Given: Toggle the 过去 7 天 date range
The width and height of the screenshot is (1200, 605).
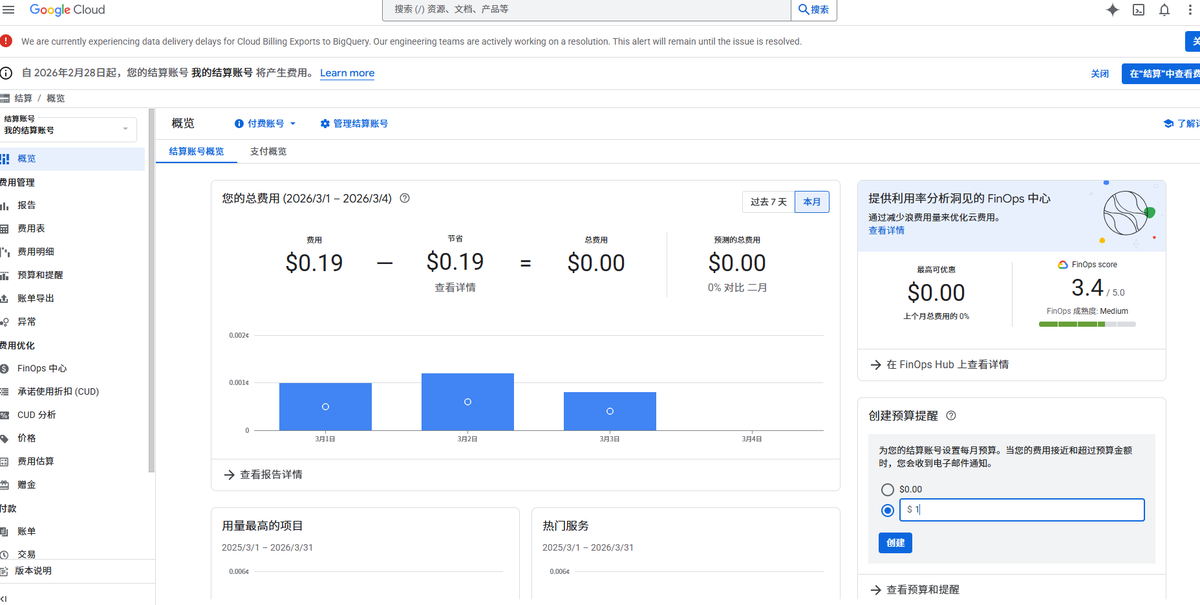Looking at the screenshot, I should [769, 202].
